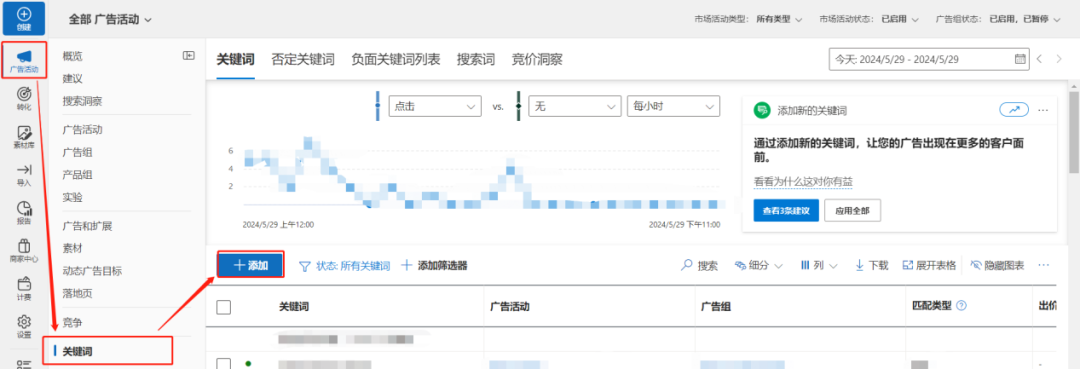
Task: Toggle 隐藏图表 chart visibility
Action: click(x=997, y=265)
